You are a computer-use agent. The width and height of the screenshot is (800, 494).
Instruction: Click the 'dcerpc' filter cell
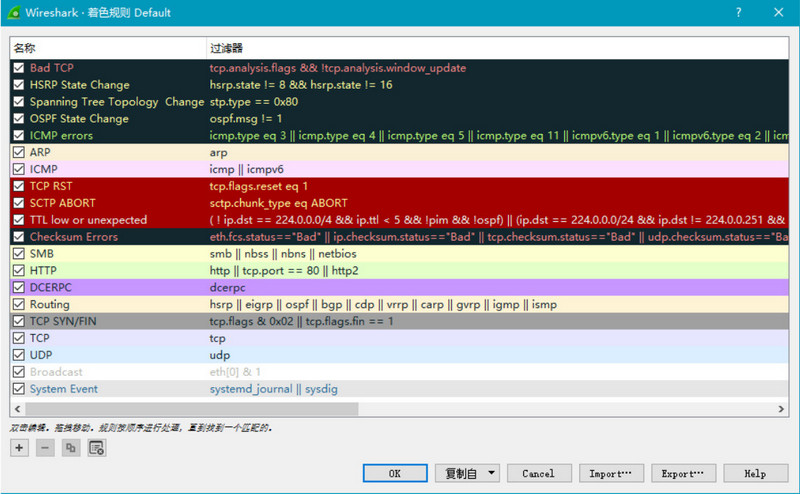click(228, 287)
